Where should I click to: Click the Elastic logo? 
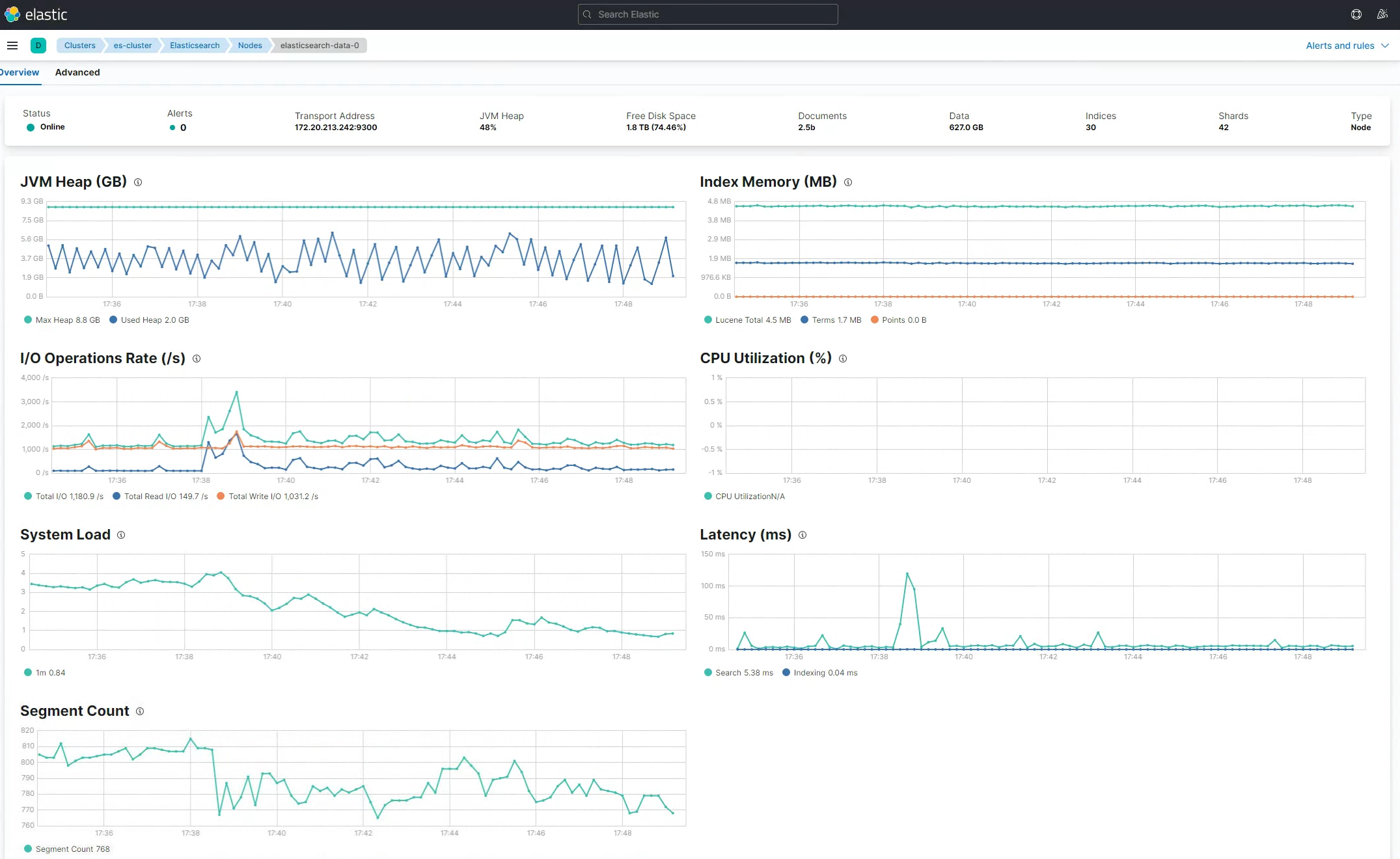tap(36, 14)
